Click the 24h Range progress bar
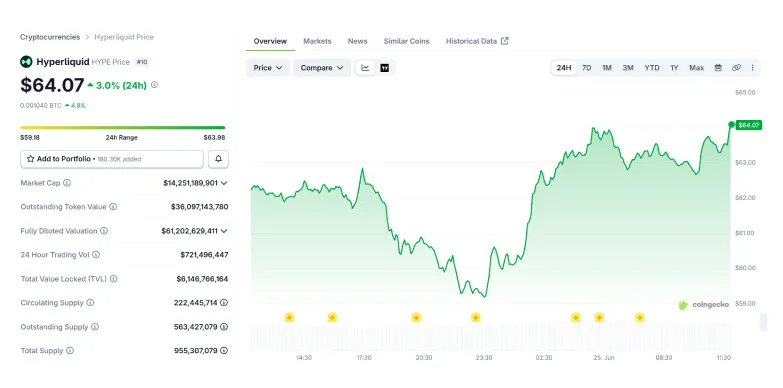The height and width of the screenshot is (388, 783). click(122, 128)
